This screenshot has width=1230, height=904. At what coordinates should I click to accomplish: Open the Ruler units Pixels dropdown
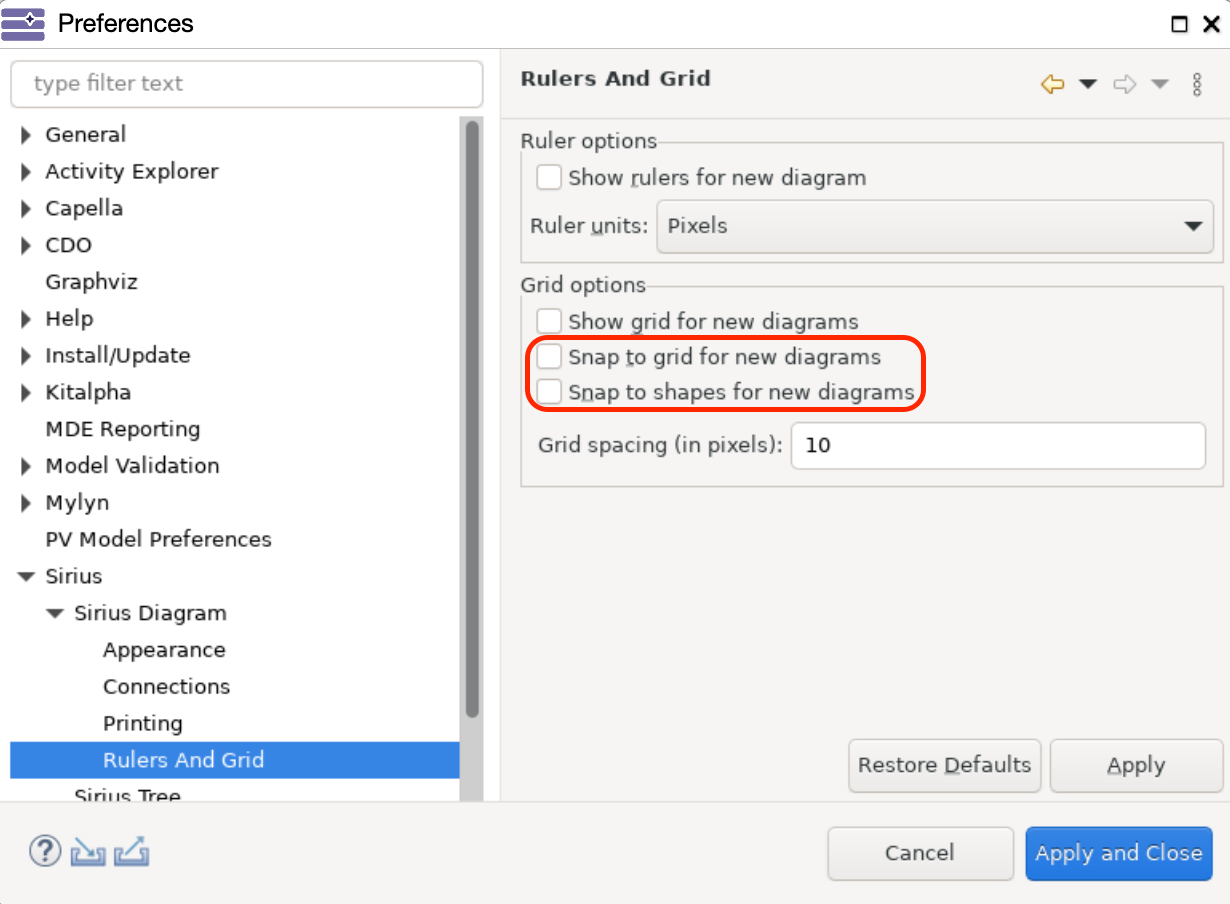click(935, 226)
